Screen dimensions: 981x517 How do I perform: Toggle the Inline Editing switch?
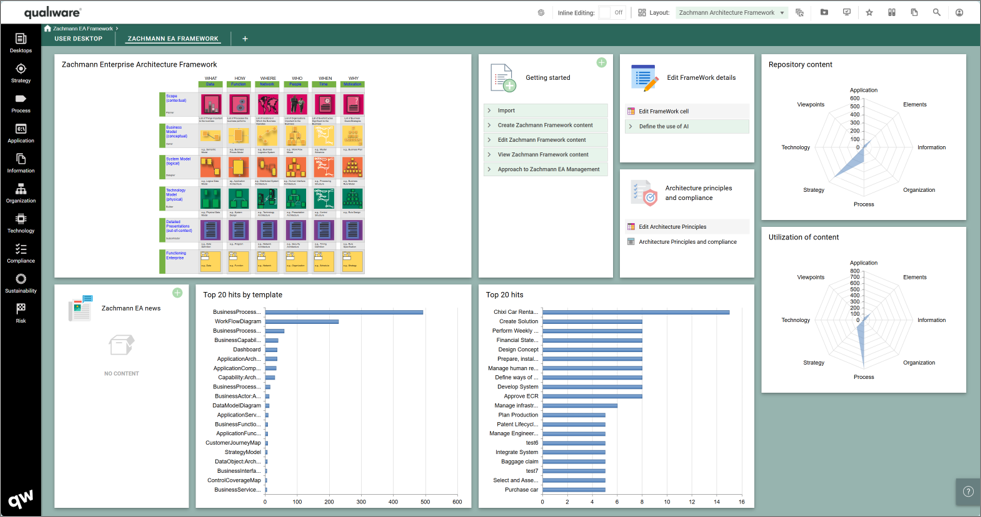[612, 13]
